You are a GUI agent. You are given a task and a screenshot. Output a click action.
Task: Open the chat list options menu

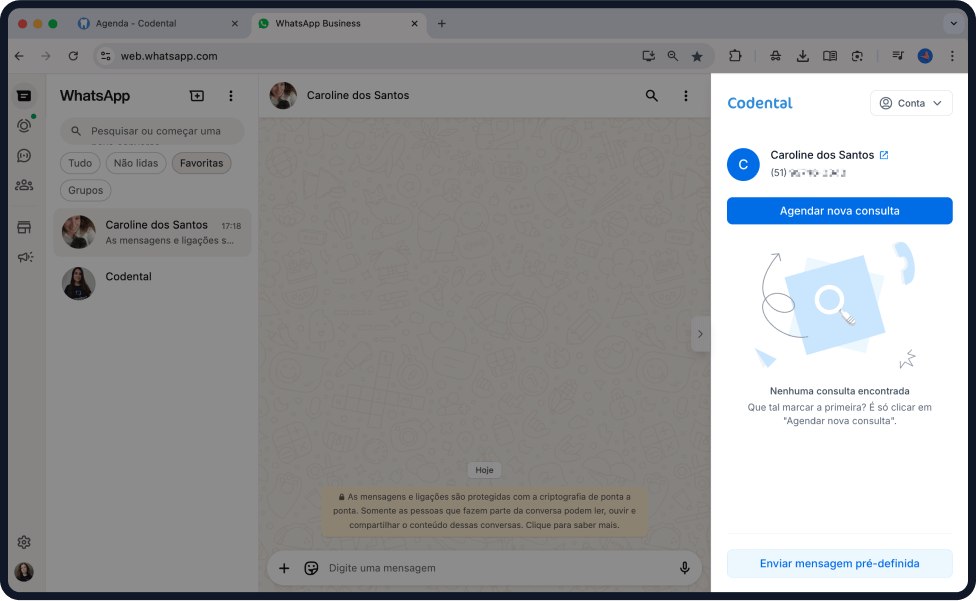point(231,96)
